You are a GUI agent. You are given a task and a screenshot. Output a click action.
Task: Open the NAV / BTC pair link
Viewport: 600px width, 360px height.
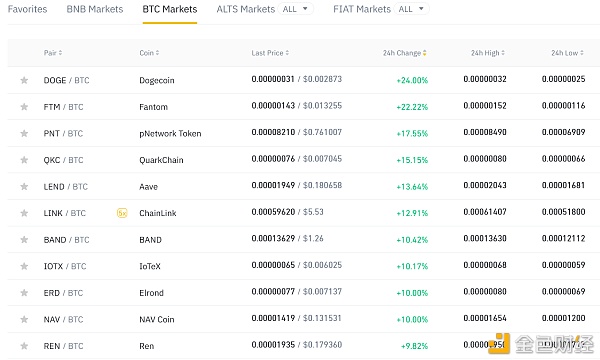63,319
